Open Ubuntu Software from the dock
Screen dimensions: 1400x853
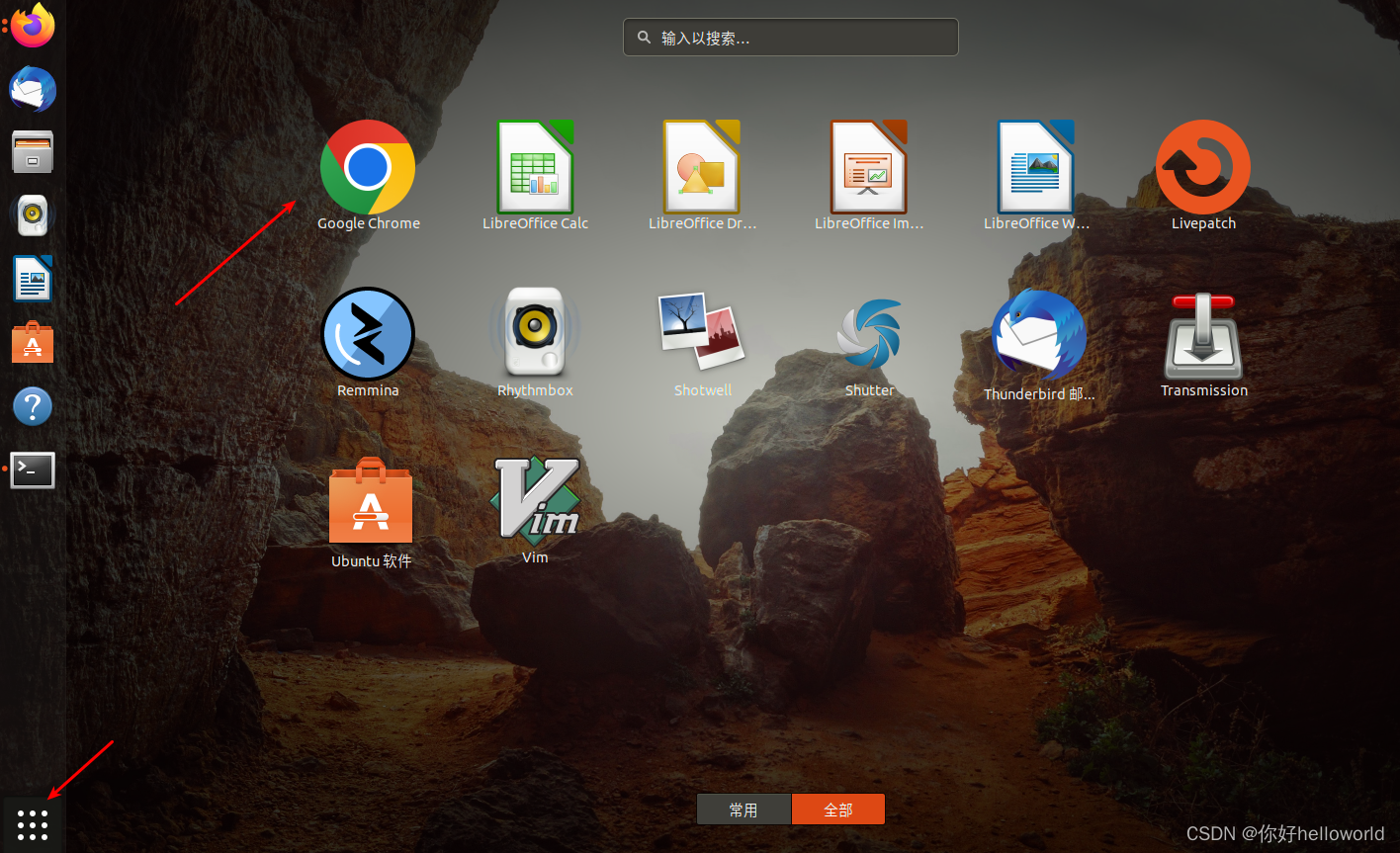33,342
